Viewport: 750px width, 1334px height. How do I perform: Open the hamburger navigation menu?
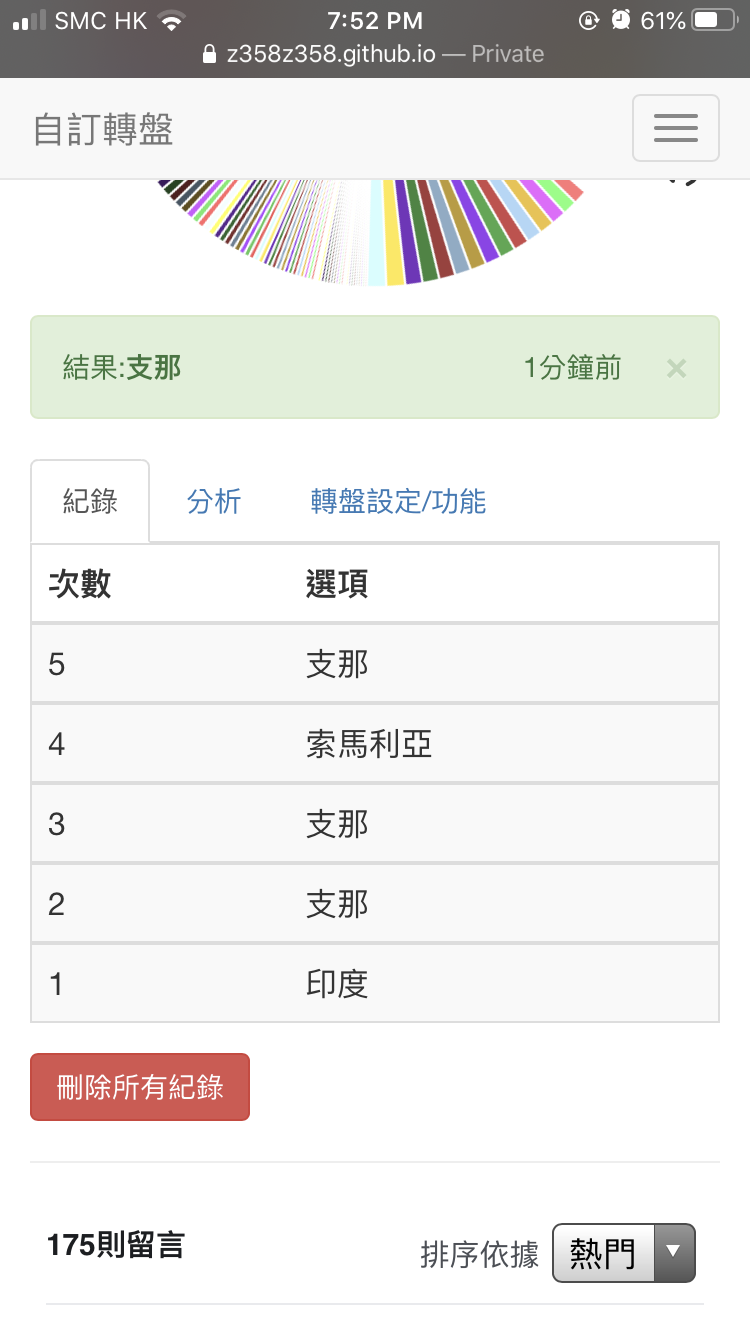pos(675,128)
